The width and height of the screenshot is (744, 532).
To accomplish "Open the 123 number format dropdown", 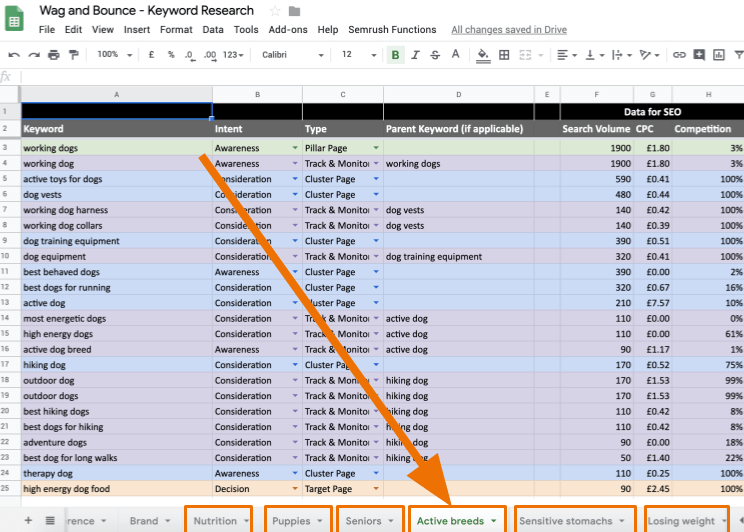I will (233, 55).
